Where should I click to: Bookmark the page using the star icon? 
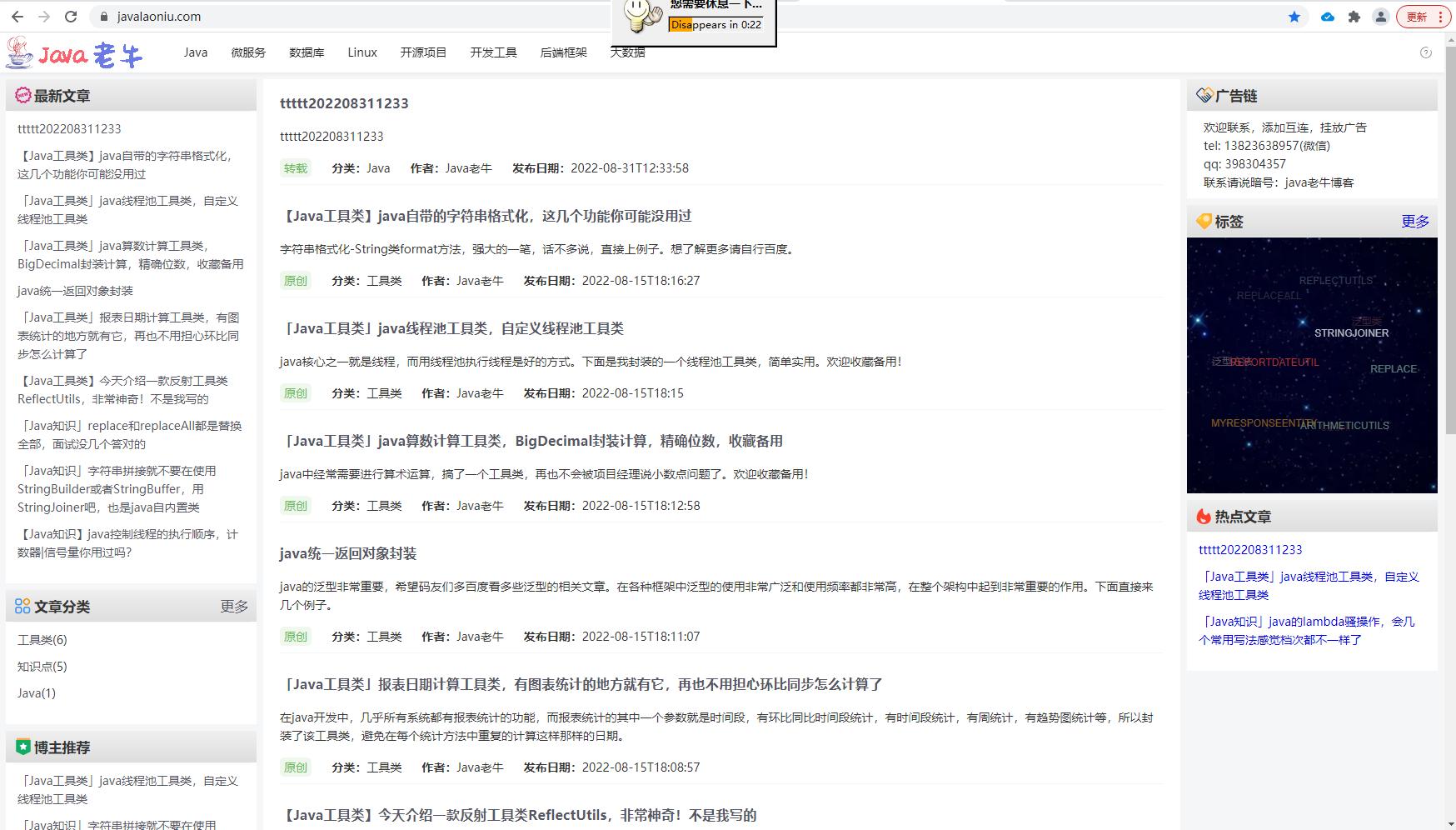1294,16
